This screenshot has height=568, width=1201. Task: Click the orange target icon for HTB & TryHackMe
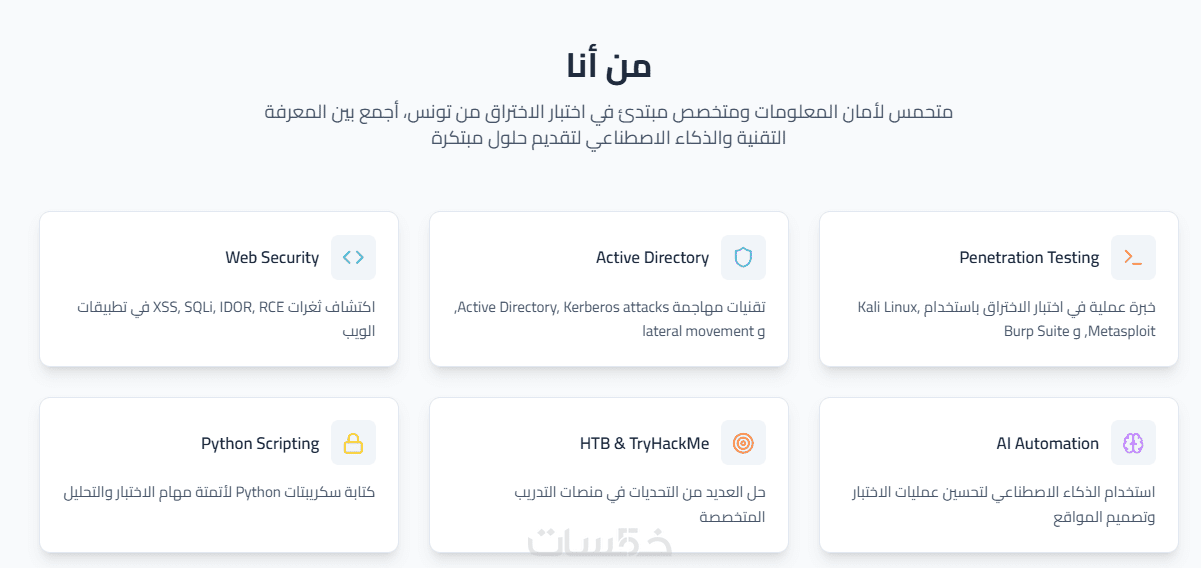743,443
